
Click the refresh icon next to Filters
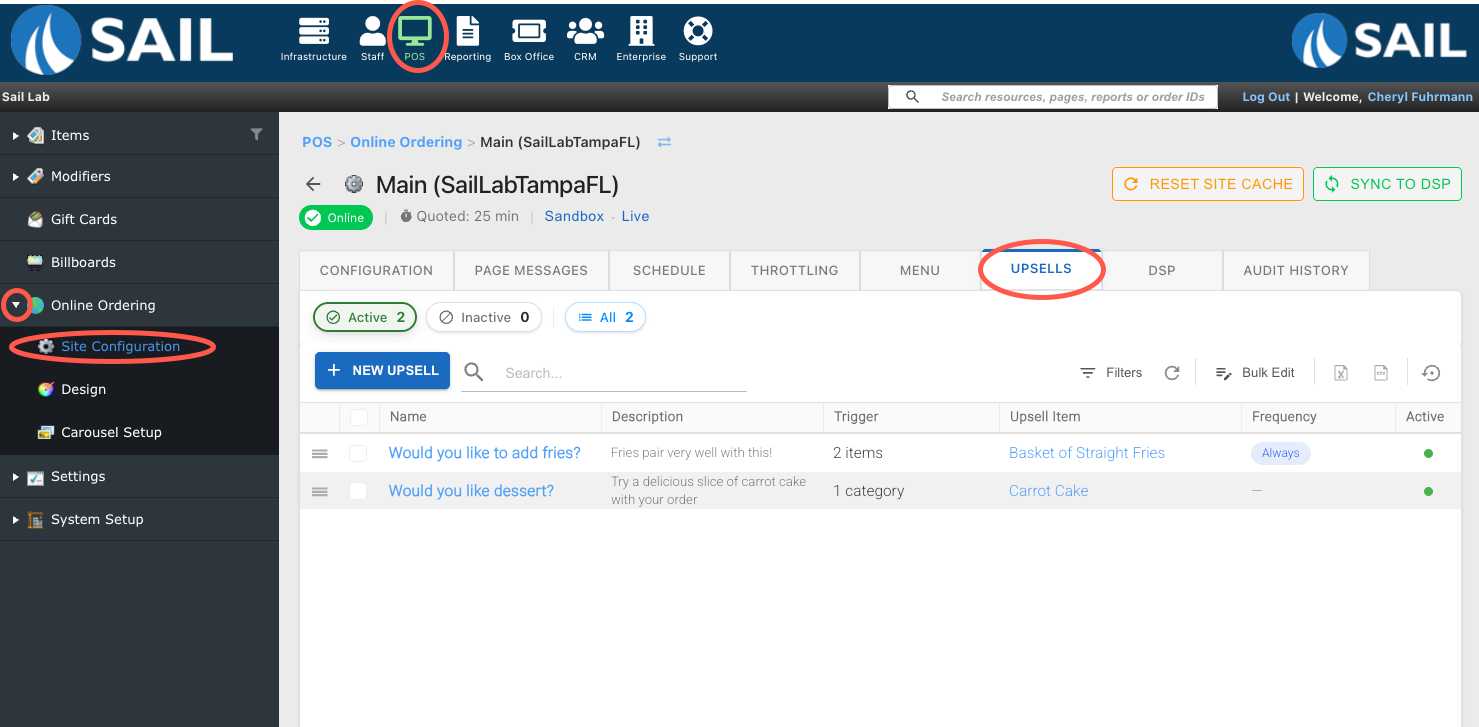coord(1172,373)
